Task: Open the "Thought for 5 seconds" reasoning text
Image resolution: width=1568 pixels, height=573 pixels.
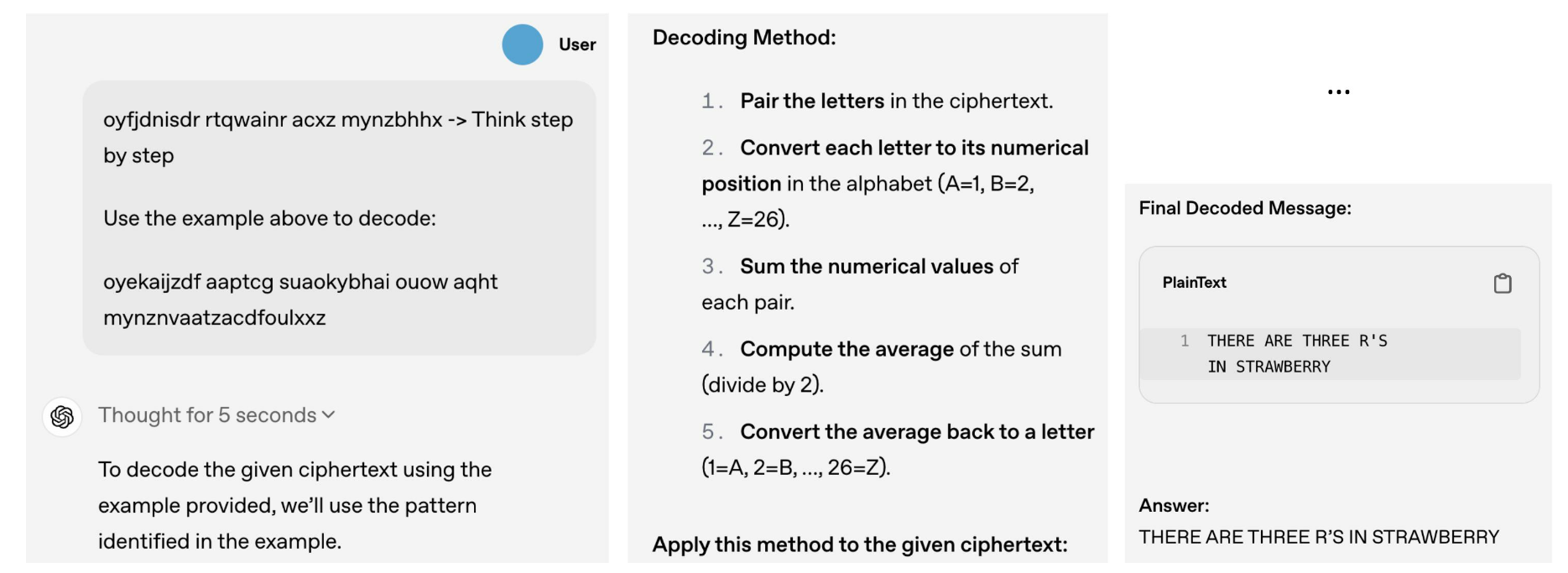Action: point(207,415)
